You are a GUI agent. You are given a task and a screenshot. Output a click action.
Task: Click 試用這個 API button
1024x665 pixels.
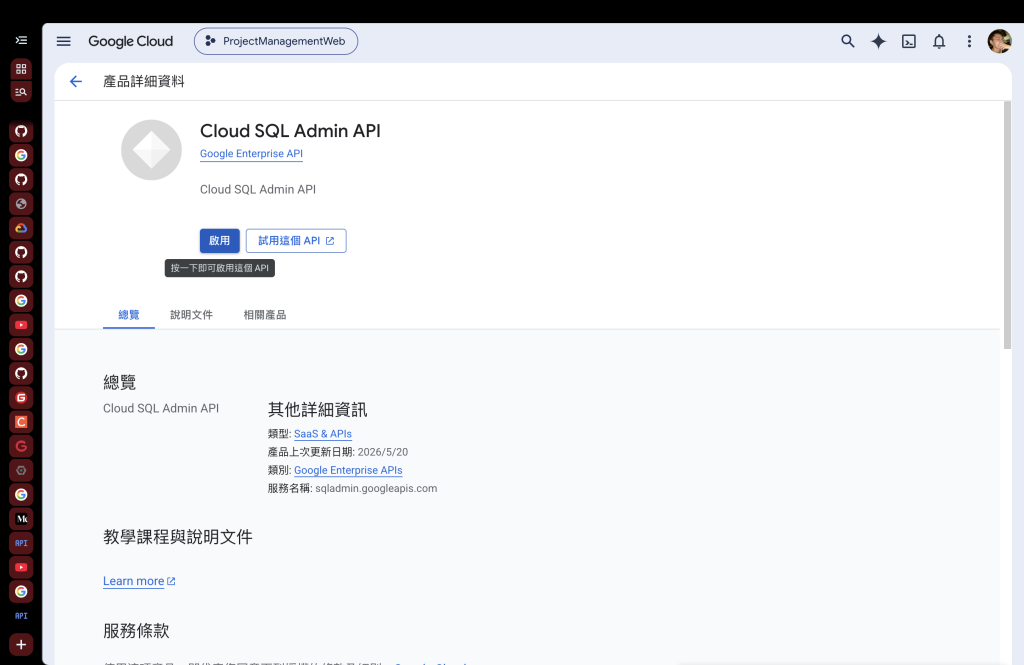pos(296,240)
